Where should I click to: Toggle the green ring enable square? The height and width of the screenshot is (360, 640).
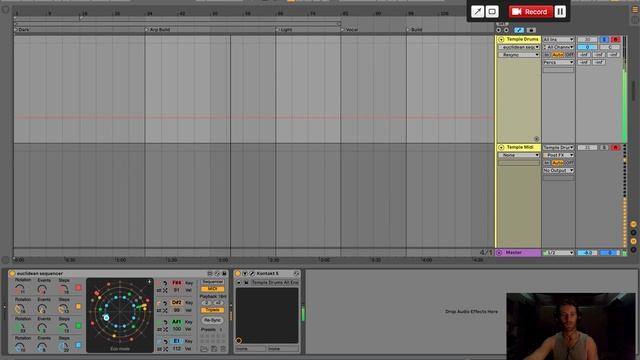tap(78, 326)
